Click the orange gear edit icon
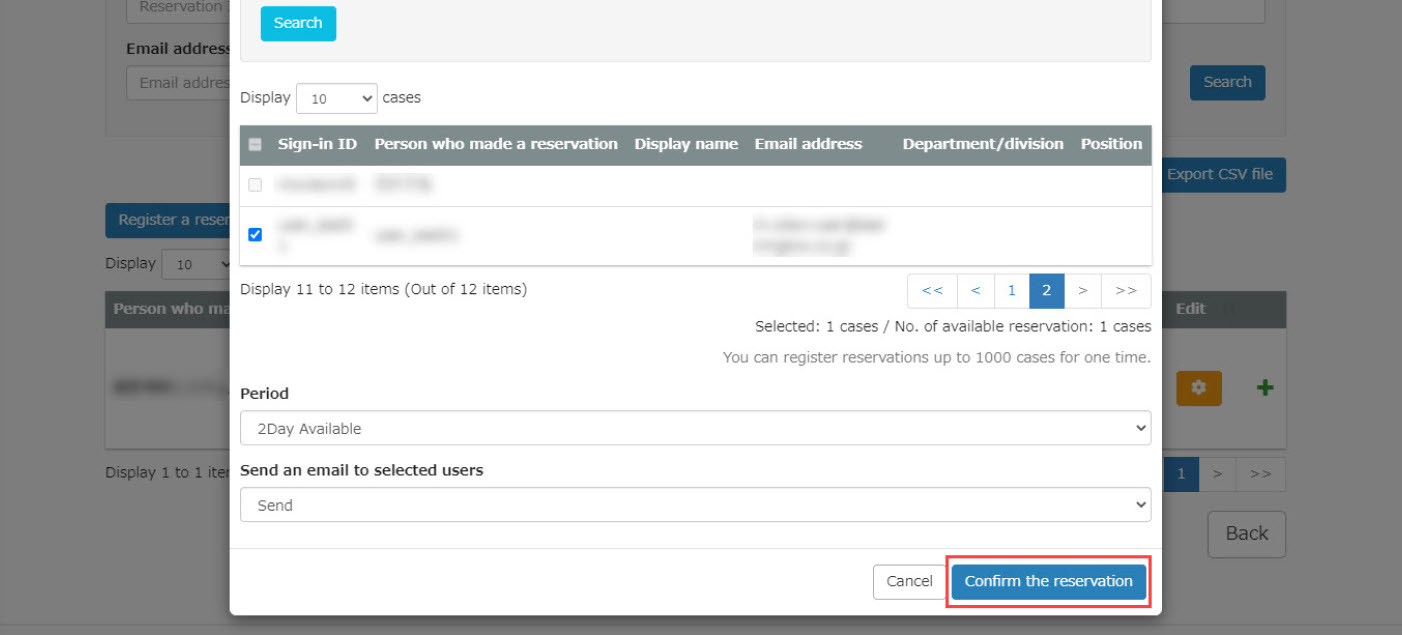This screenshot has height=635, width=1402. point(1198,388)
